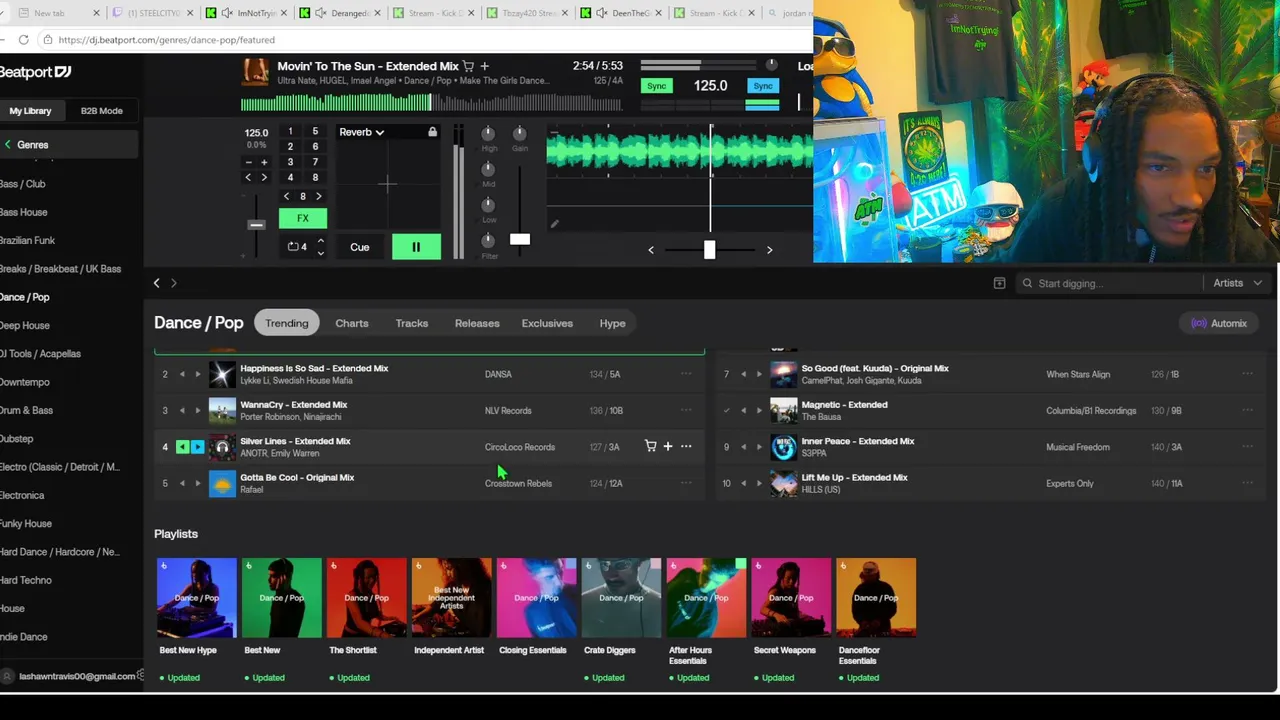Move the crossfader handle
1280x720 pixels.
pos(709,249)
